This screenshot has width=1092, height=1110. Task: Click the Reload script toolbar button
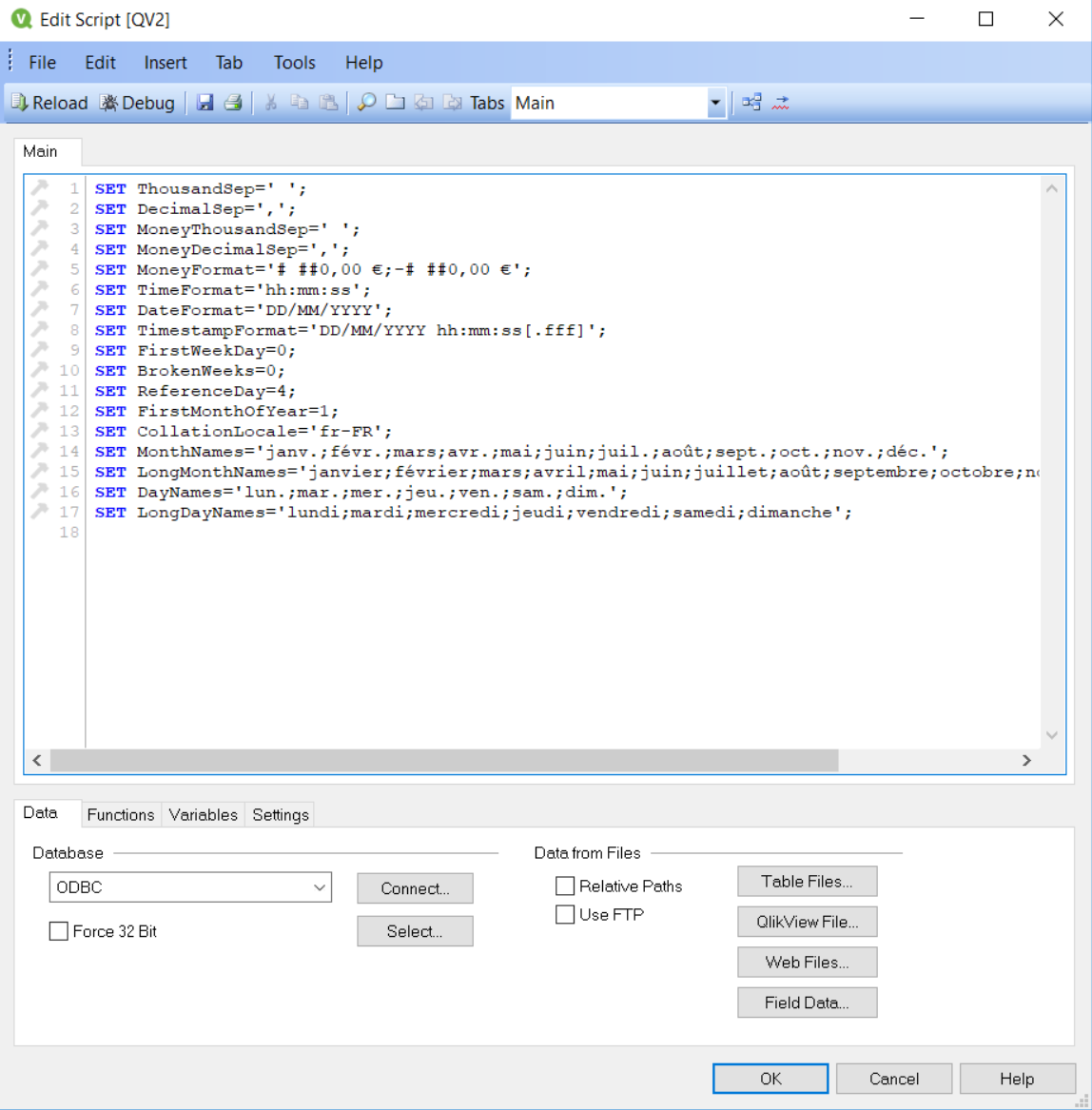49,104
